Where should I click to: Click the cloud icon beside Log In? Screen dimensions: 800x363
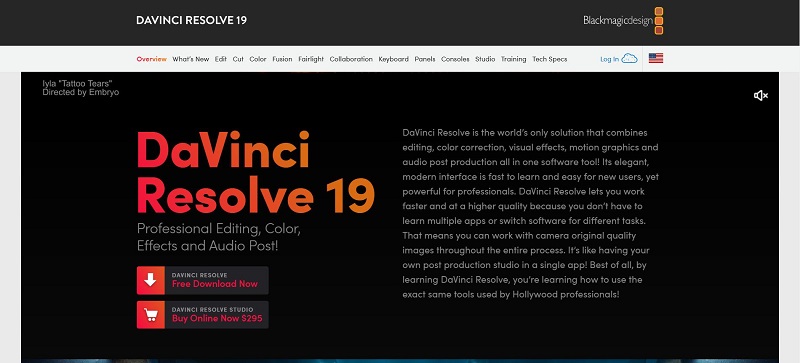point(630,58)
